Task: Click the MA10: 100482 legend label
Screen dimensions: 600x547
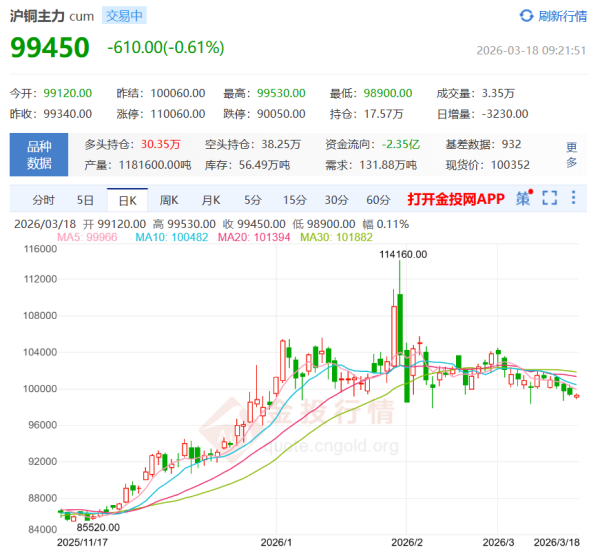Action: [x=172, y=237]
